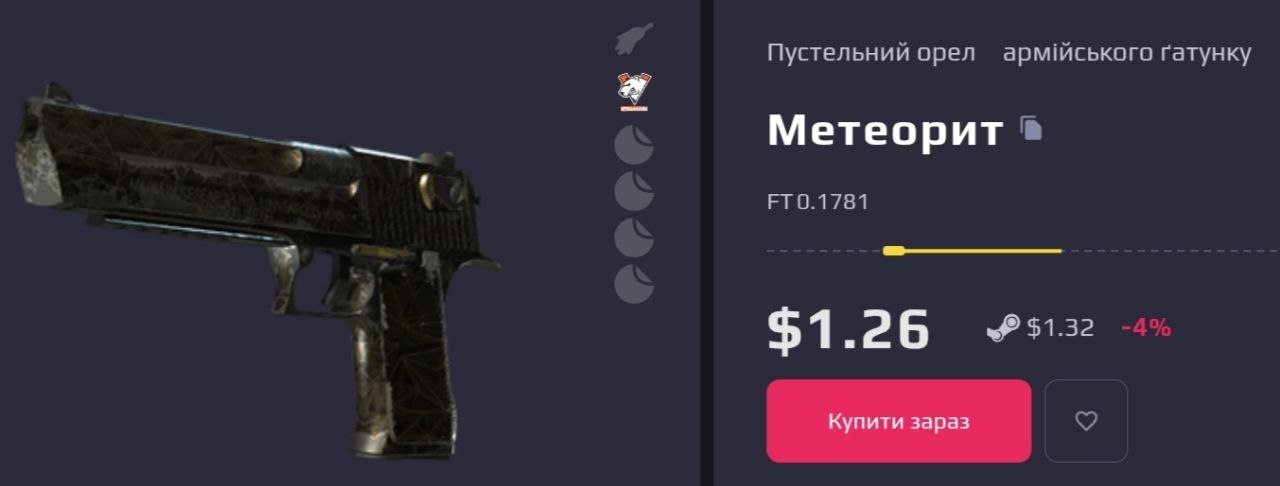
Task: Click the second empty sticker slot
Action: (x=634, y=191)
